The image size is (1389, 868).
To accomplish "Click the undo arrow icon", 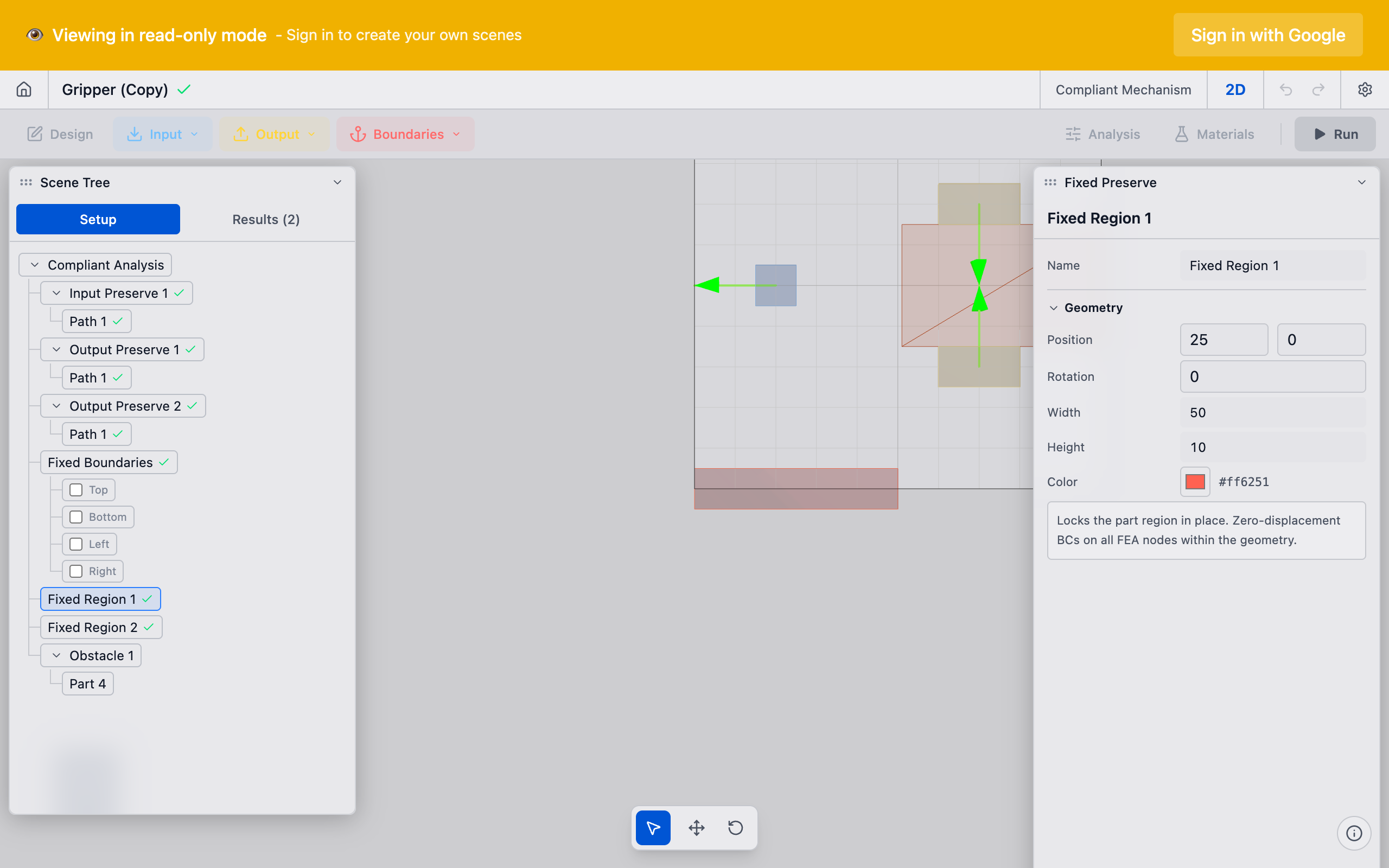I will coord(1286,90).
